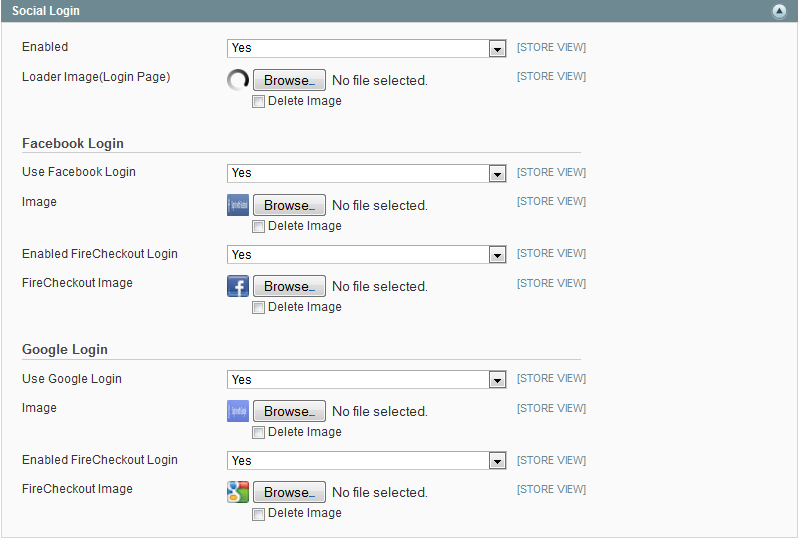Open Facebook Enabled FireCheckout Login dropdown
Image resolution: width=800 pixels, height=539 pixels.
(367, 255)
